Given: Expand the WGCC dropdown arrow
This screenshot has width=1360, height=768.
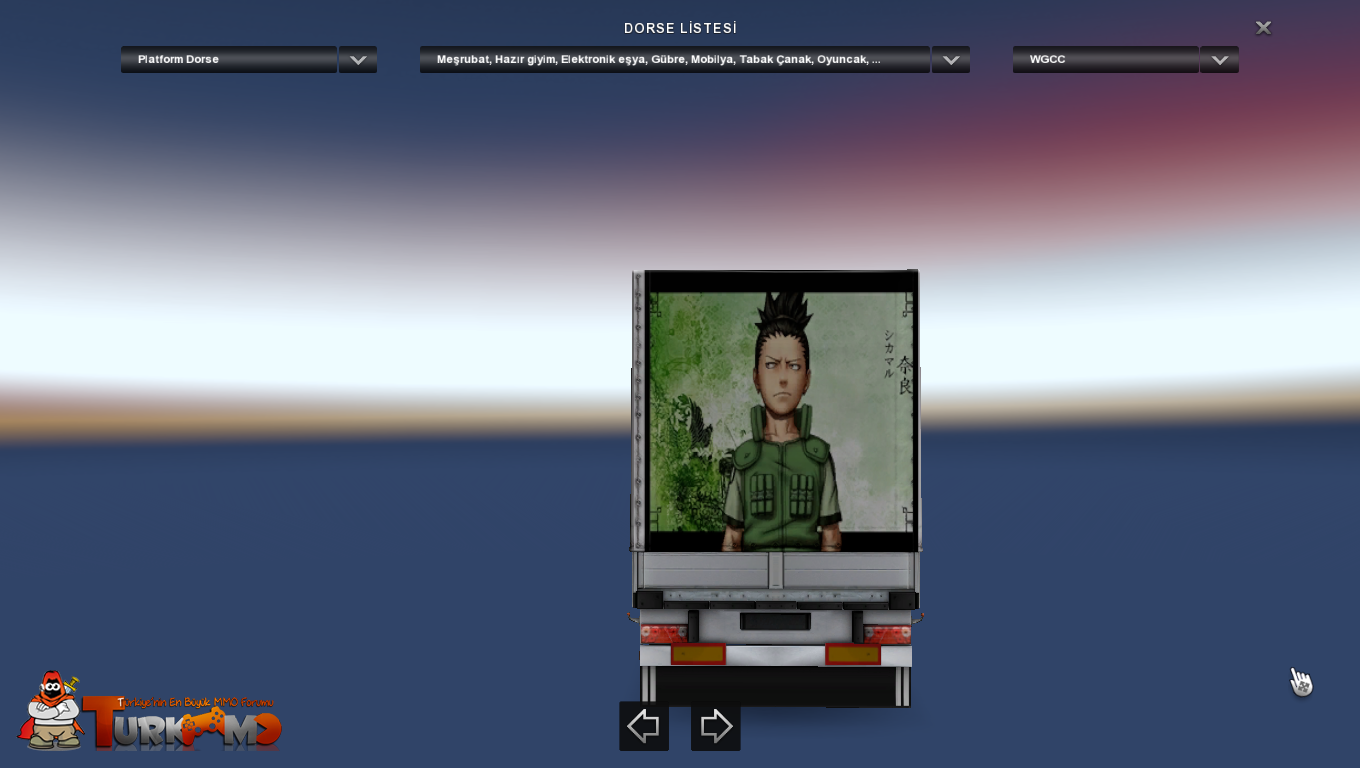Looking at the screenshot, I should [1219, 60].
